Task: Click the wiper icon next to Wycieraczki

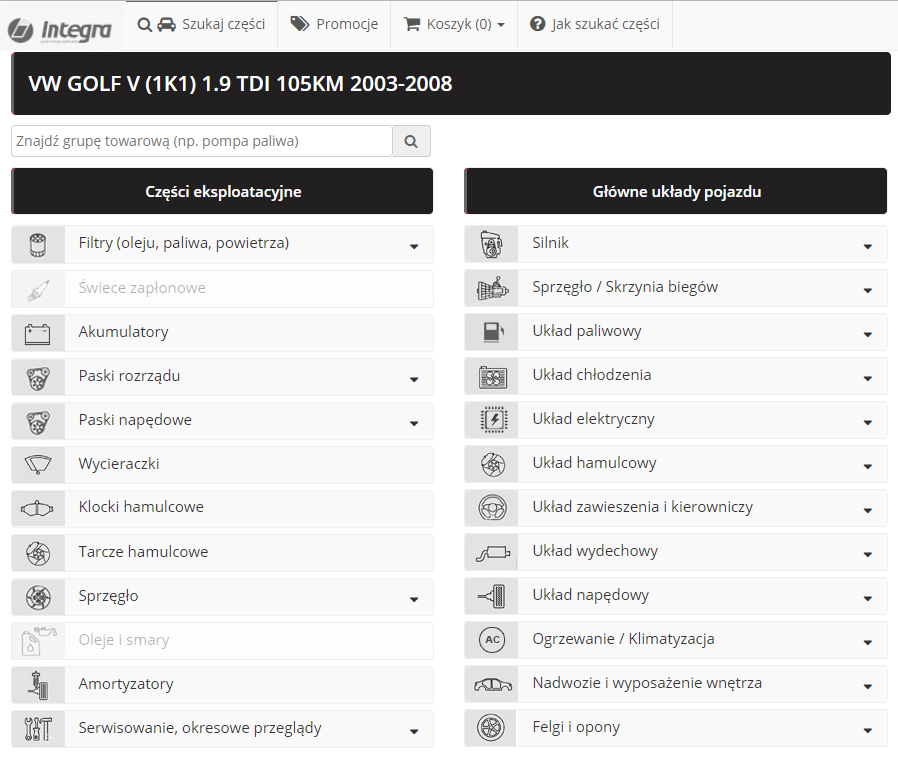Action: pos(38,465)
